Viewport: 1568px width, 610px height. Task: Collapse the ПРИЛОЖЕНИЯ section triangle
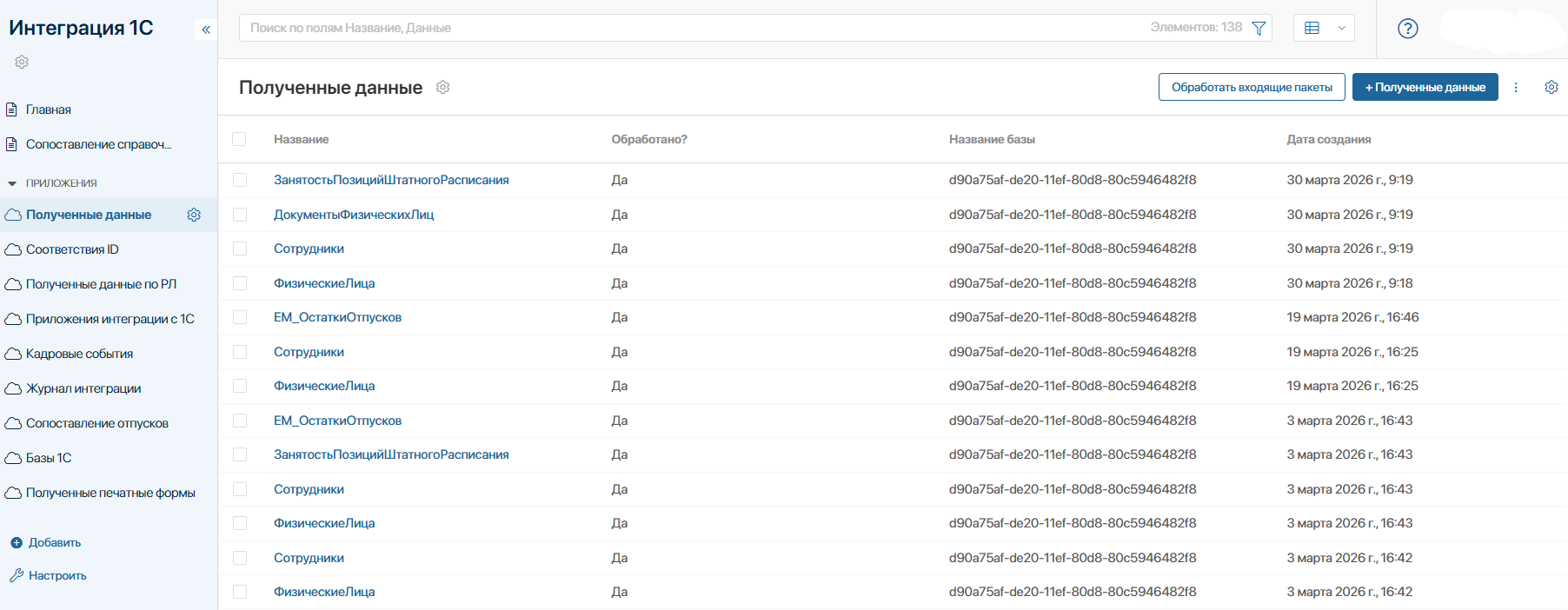(x=12, y=183)
